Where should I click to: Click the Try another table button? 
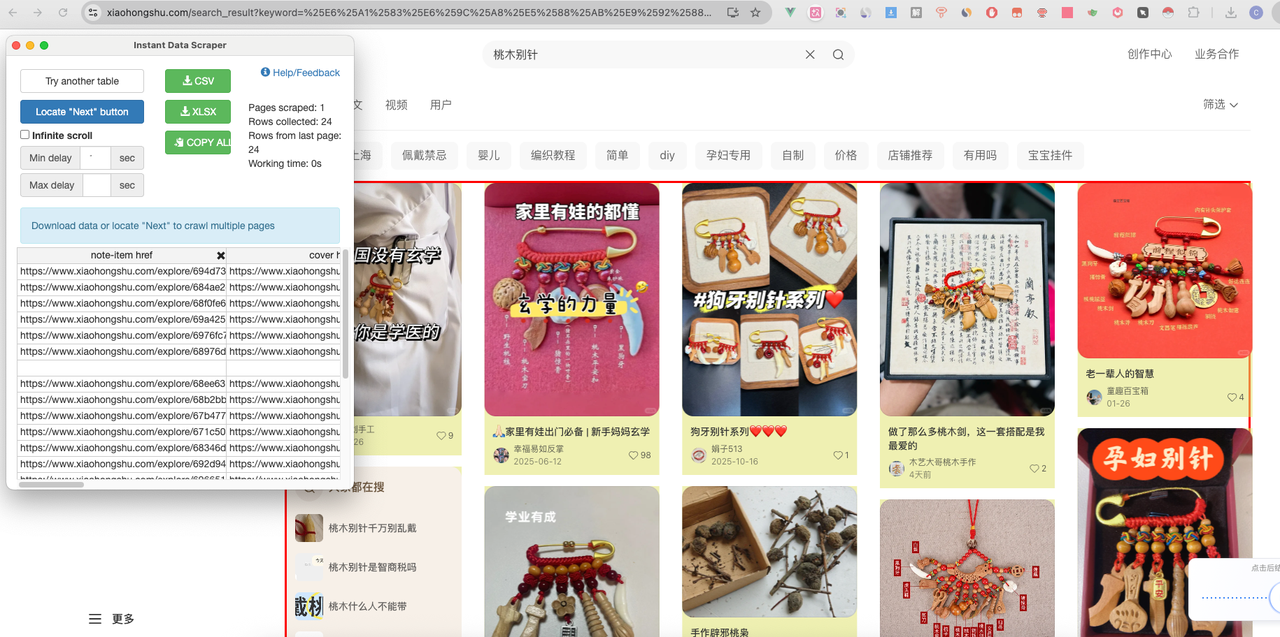(x=82, y=81)
